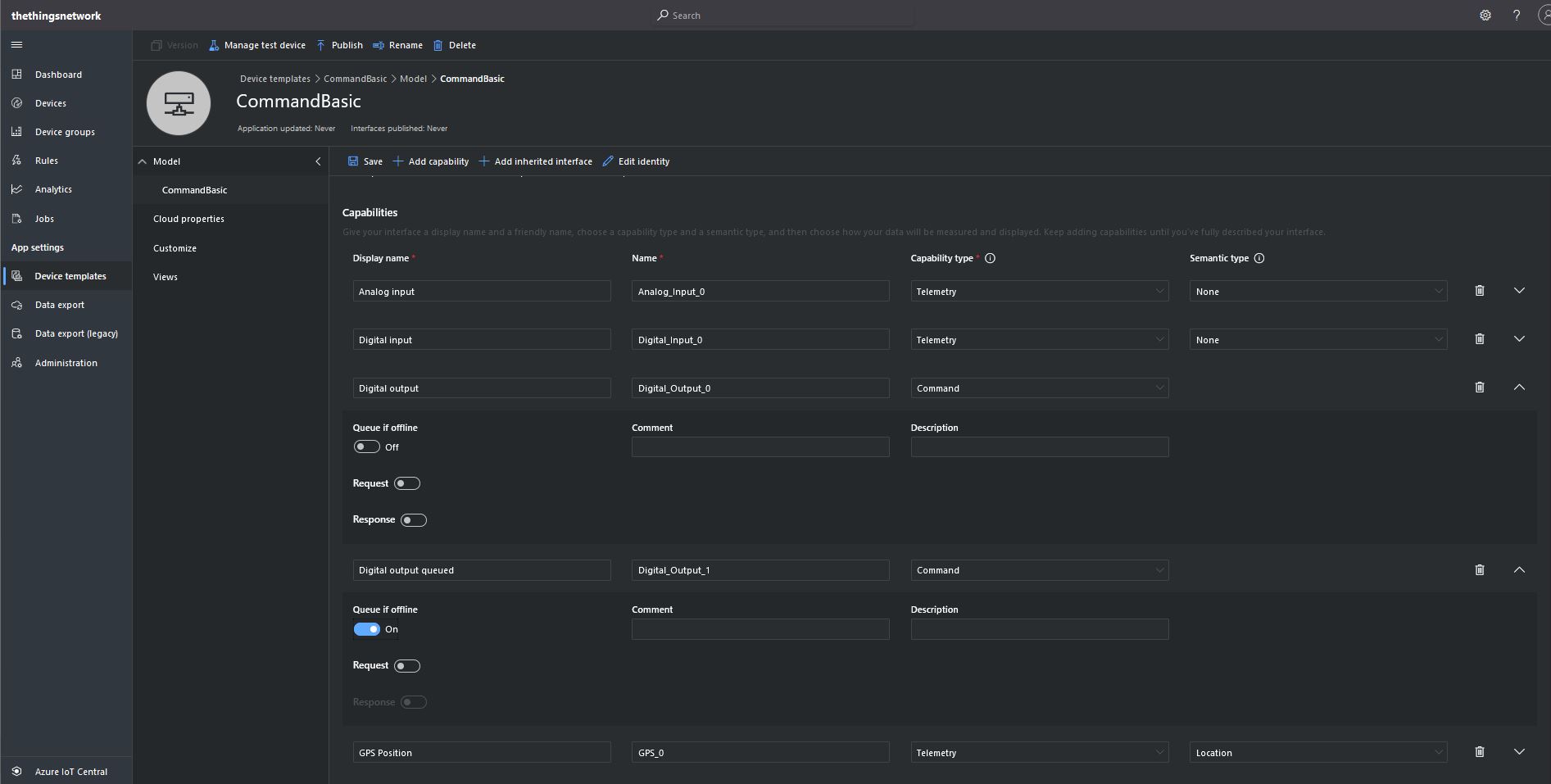Enable Queue if offline for Digital output
The height and width of the screenshot is (784, 1551).
pos(366,447)
